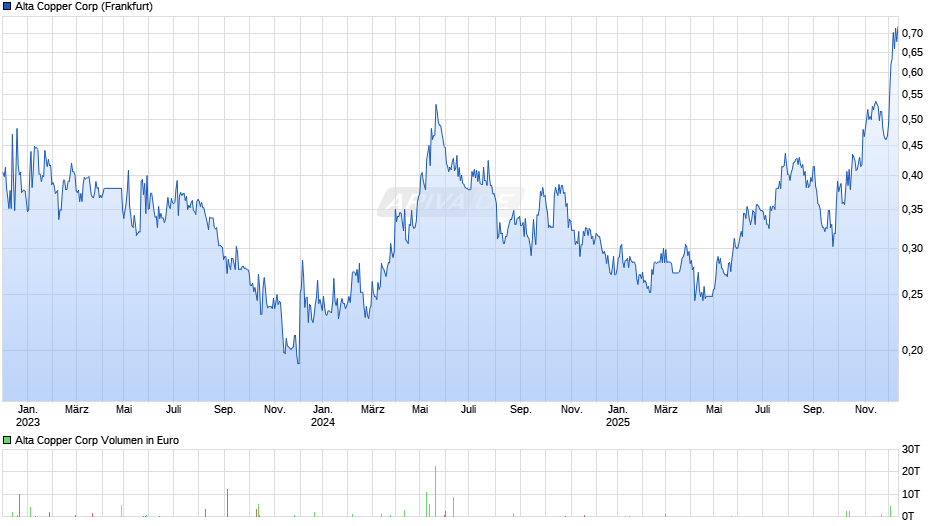Click the last 'Nov.' axis label on the right
The height and width of the screenshot is (526, 940).
[865, 410]
